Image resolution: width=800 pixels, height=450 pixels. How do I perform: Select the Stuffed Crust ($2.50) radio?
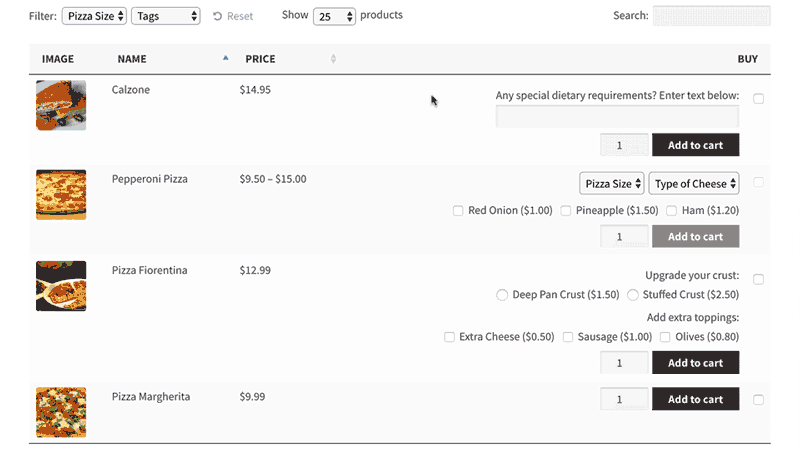633,295
